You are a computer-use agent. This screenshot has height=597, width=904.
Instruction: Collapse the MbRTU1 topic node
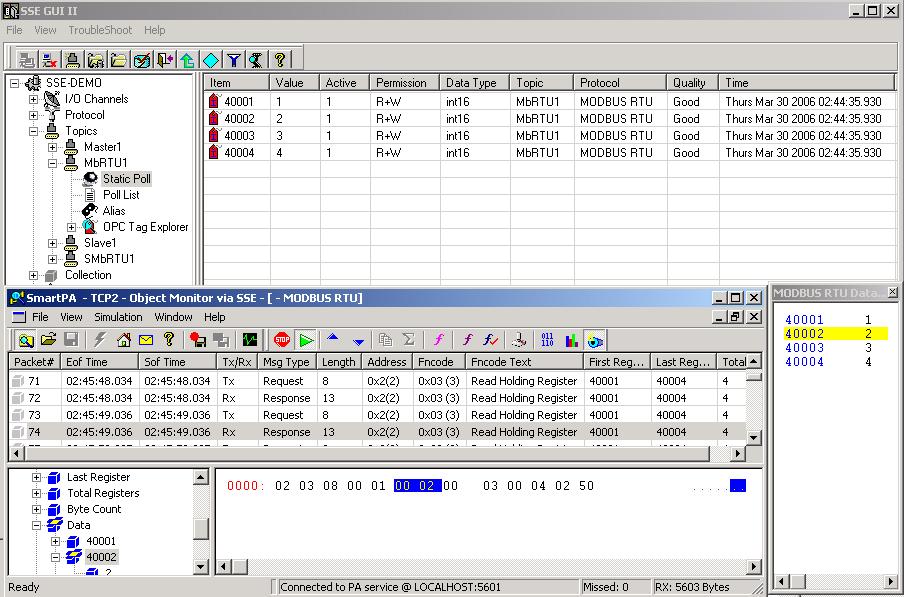(52, 163)
